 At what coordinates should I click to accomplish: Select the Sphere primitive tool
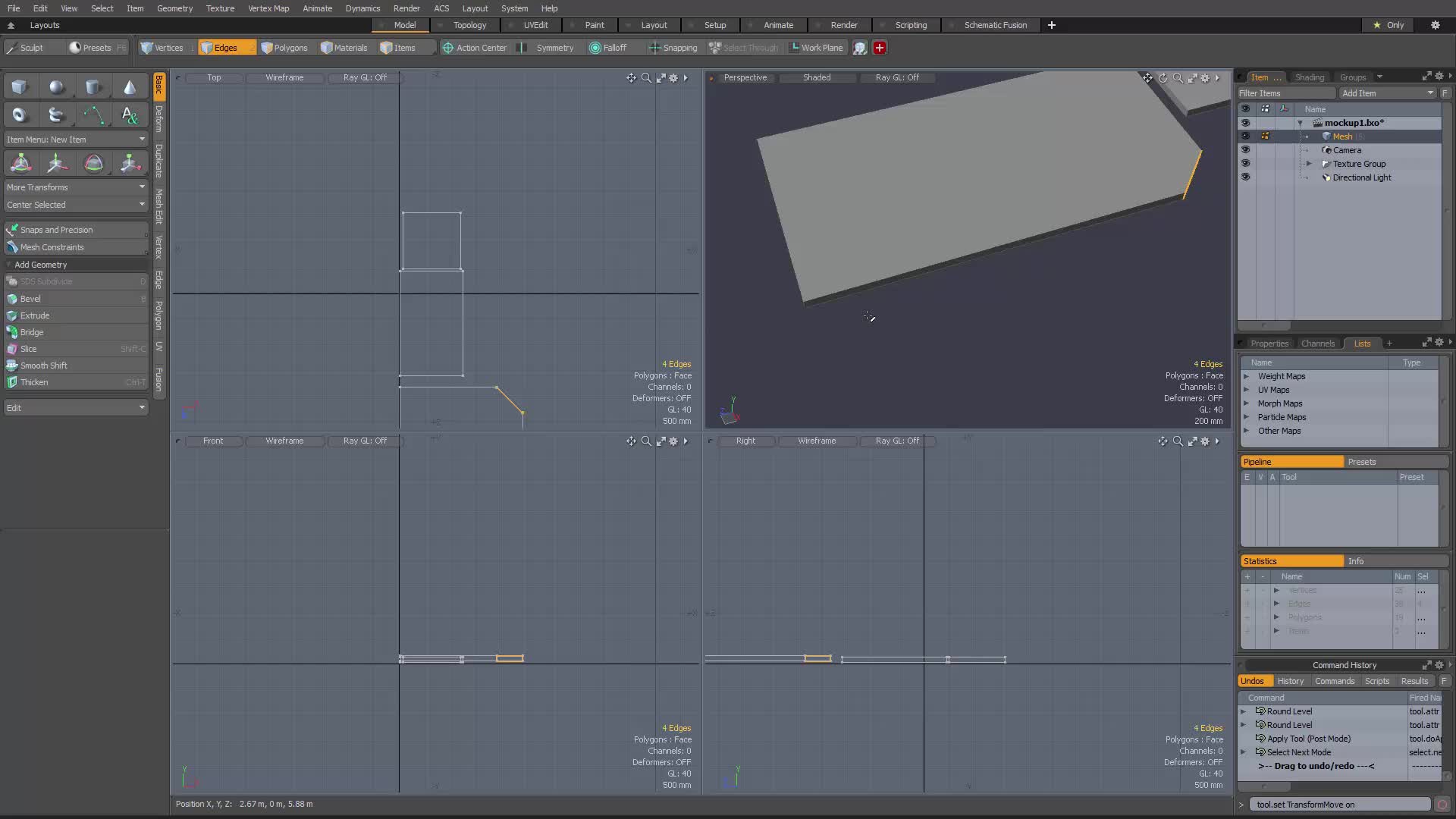[x=56, y=87]
